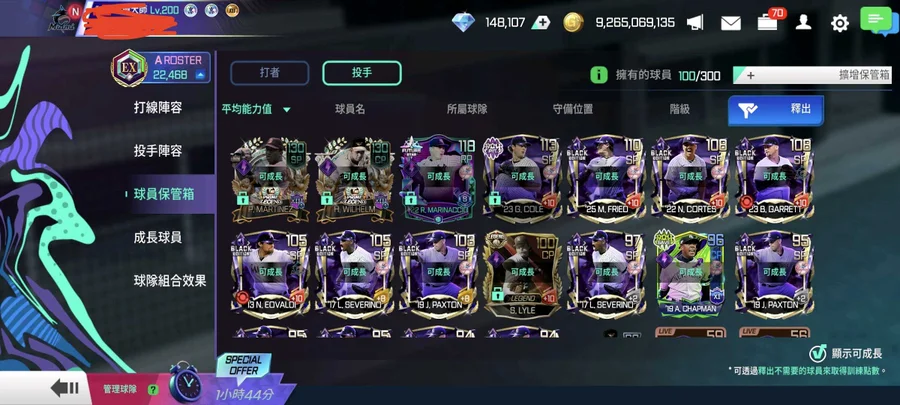
Task: Open the mail envelope icon
Action: tap(731, 23)
